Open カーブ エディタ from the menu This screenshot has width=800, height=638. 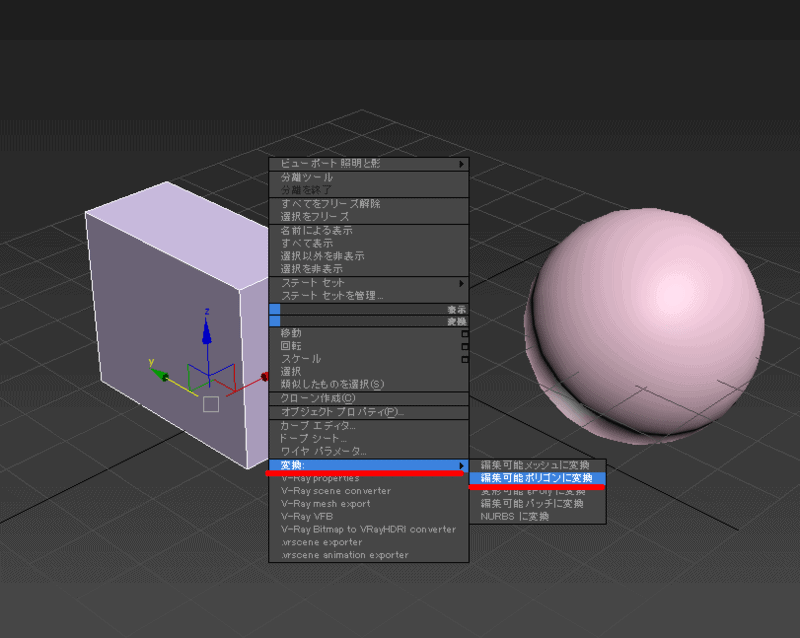click(x=314, y=426)
